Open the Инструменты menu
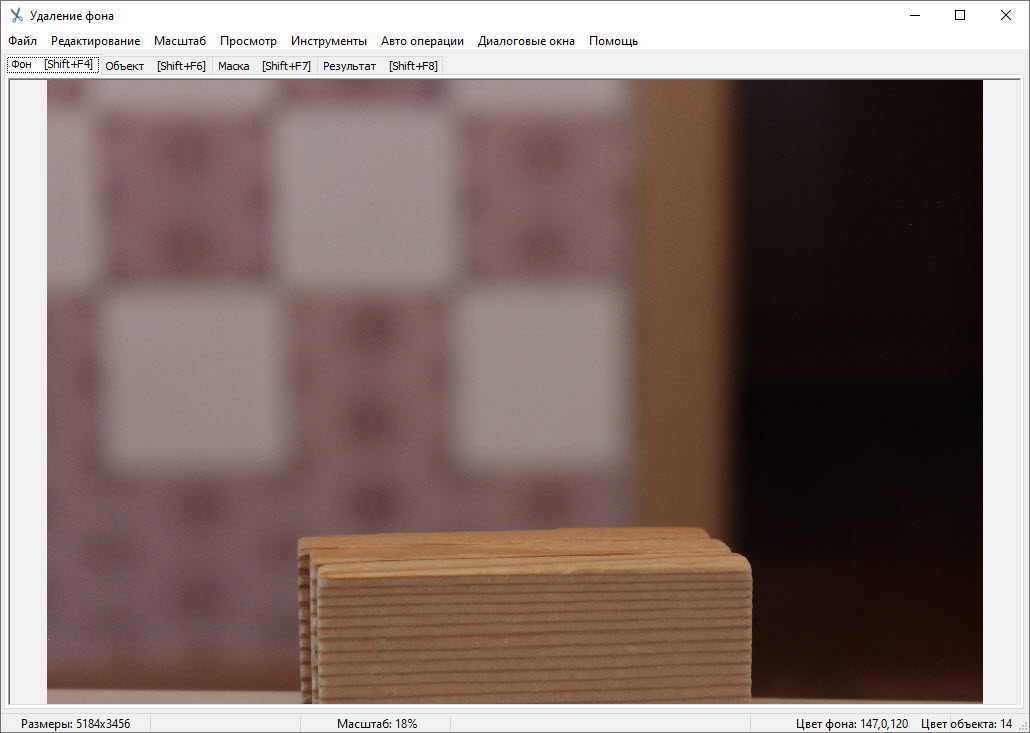 (329, 41)
